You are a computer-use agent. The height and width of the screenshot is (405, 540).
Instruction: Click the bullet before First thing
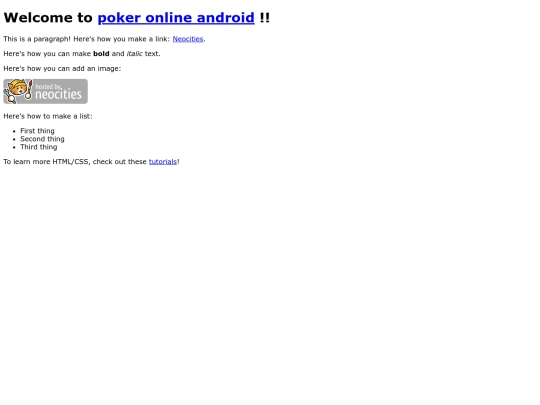(14, 131)
